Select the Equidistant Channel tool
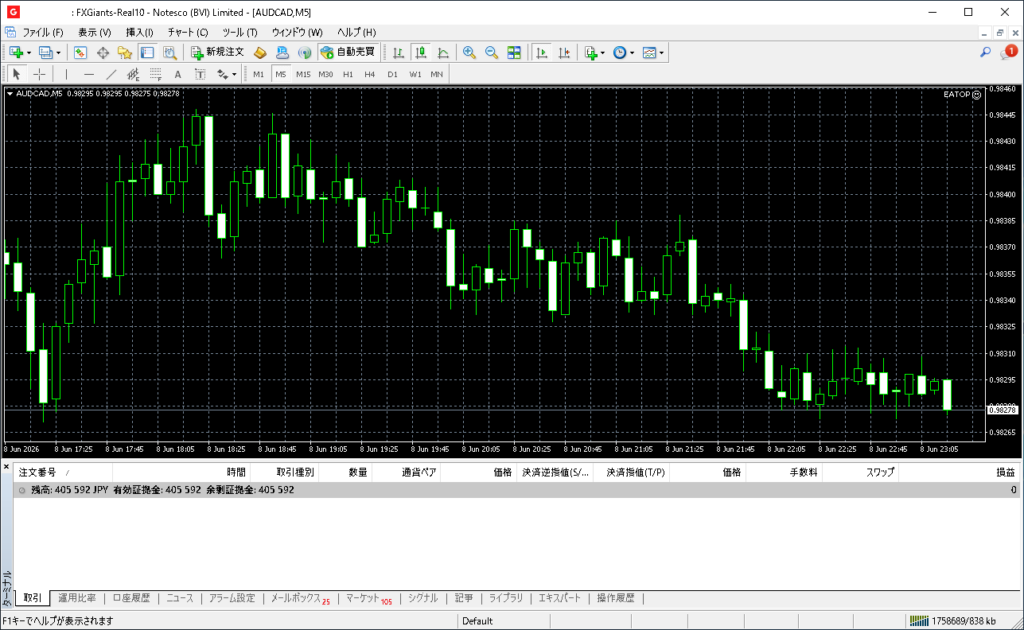This screenshot has width=1024, height=630. click(x=133, y=74)
